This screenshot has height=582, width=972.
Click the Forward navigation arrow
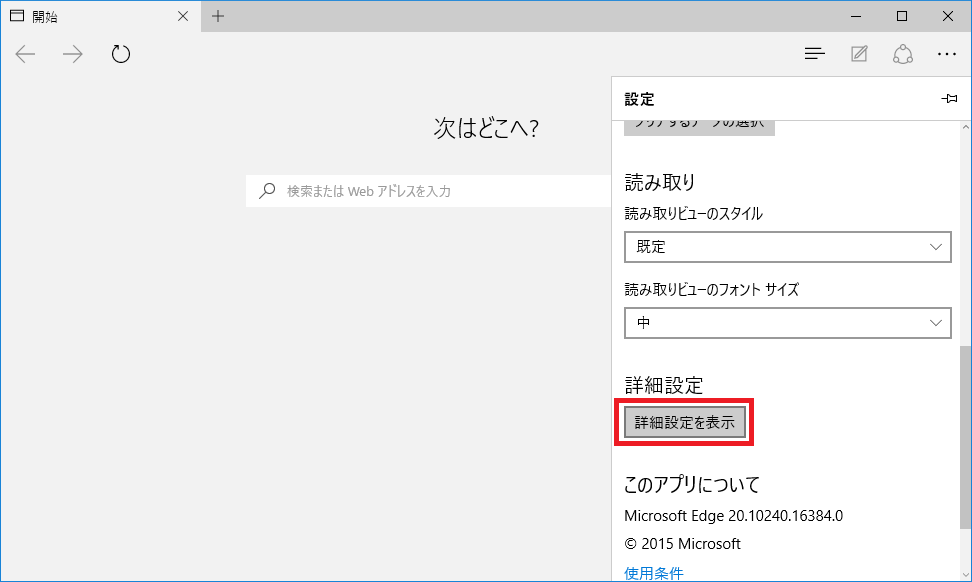point(73,54)
